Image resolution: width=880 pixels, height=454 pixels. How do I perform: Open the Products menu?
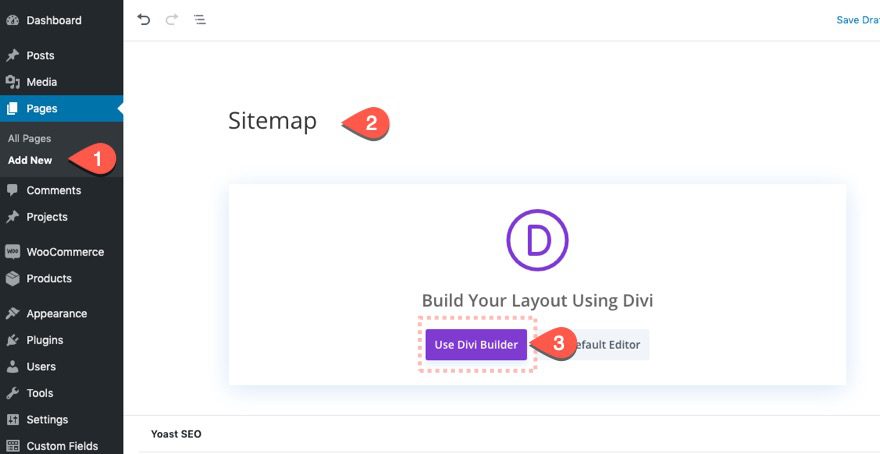pyautogui.click(x=49, y=278)
